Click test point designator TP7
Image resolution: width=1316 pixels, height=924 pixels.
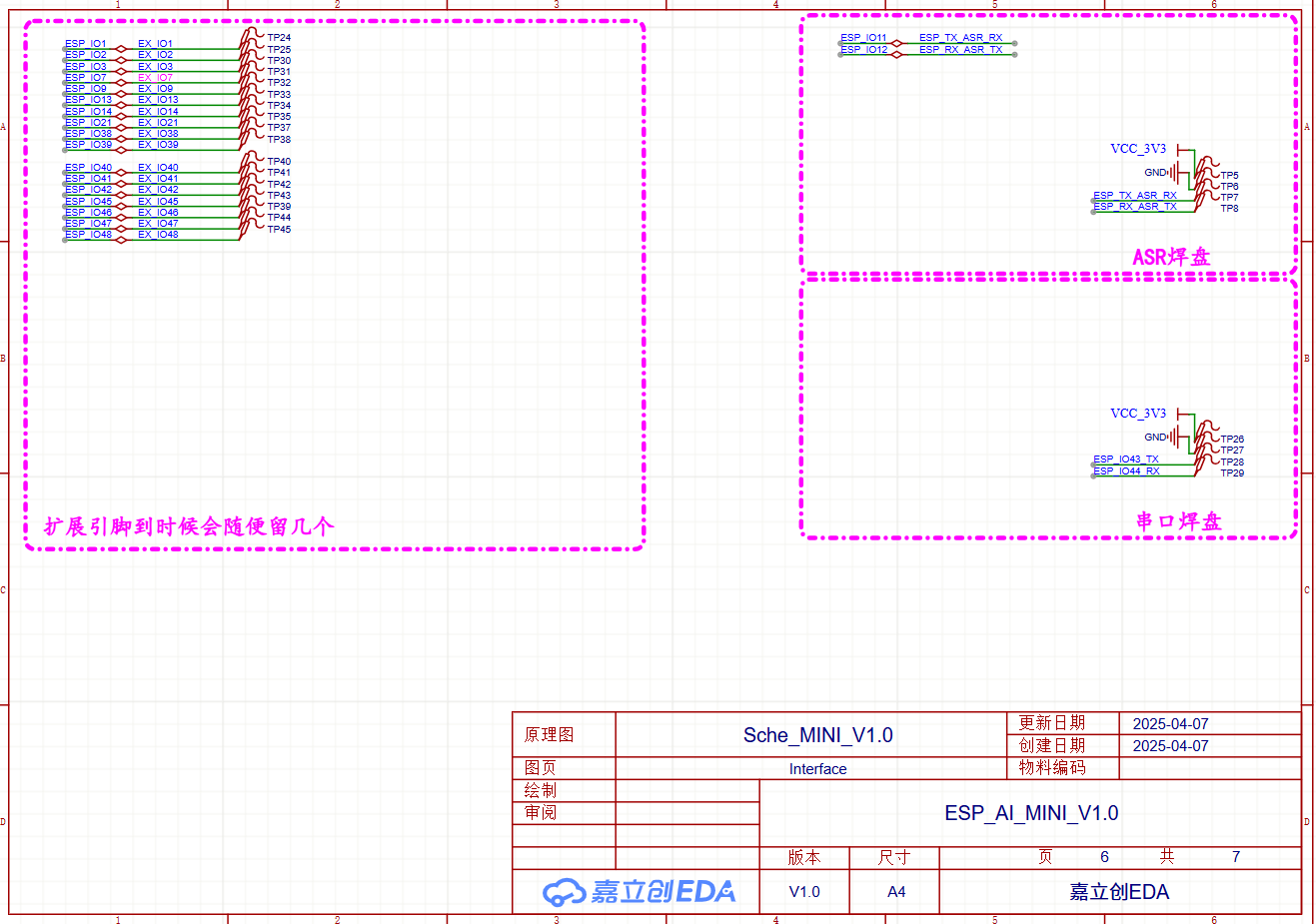[1229, 198]
